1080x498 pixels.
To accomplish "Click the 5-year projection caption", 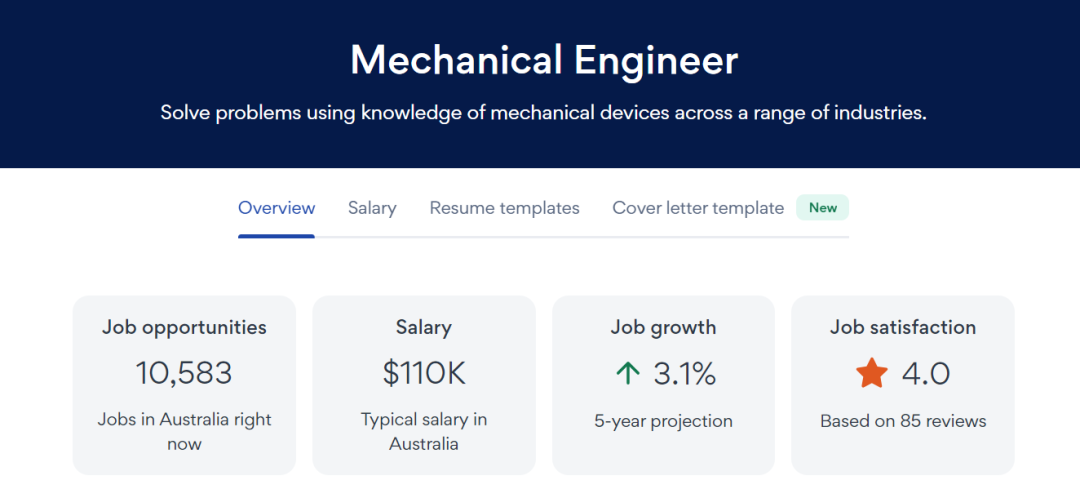I will pyautogui.click(x=663, y=421).
